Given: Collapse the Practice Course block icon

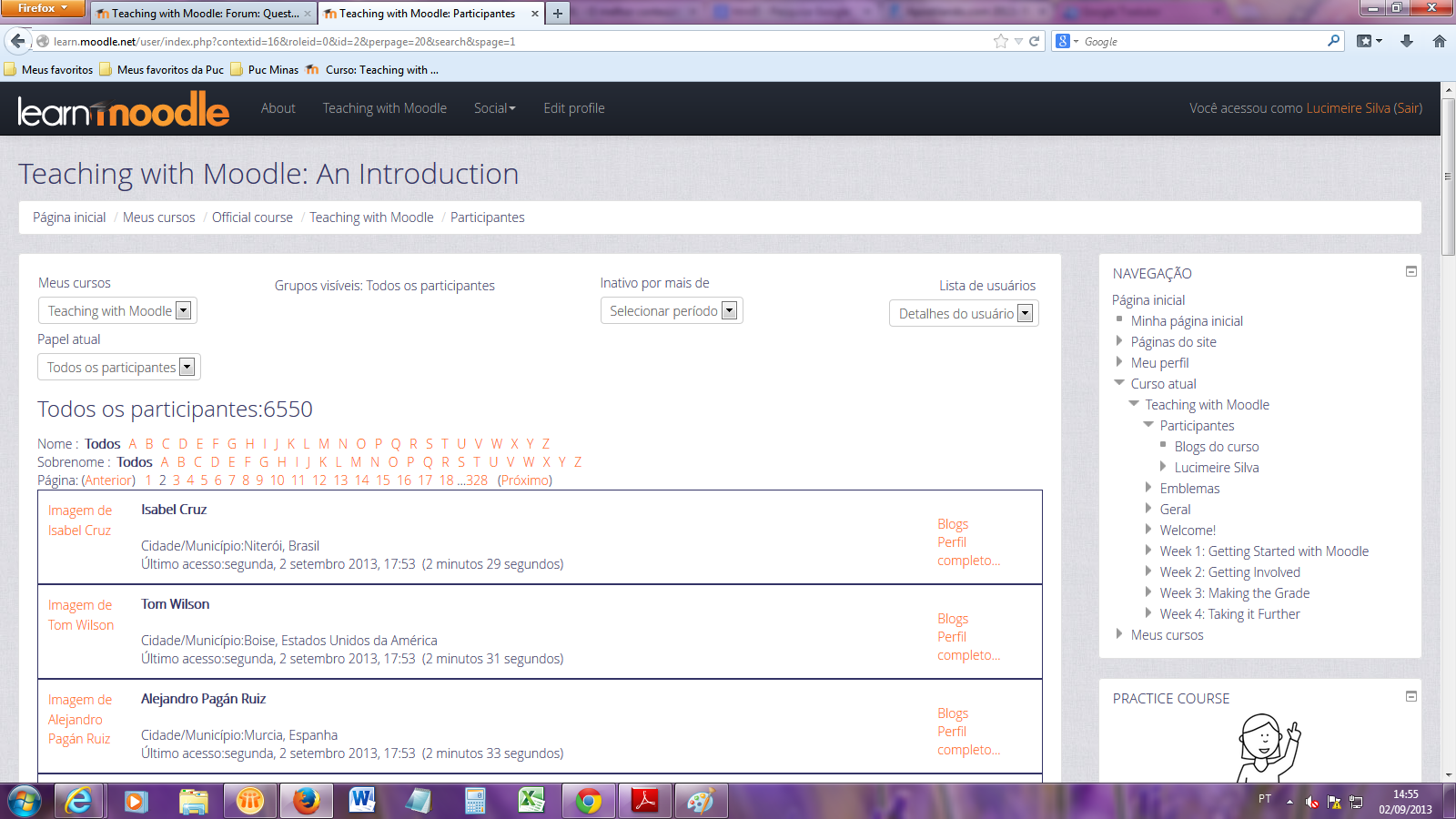Looking at the screenshot, I should point(1411,696).
